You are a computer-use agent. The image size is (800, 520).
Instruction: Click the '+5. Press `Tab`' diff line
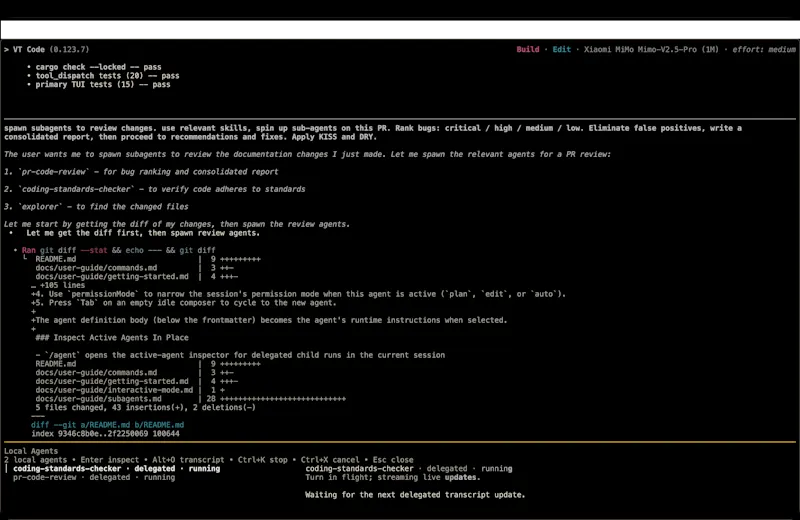pyautogui.click(x=184, y=303)
